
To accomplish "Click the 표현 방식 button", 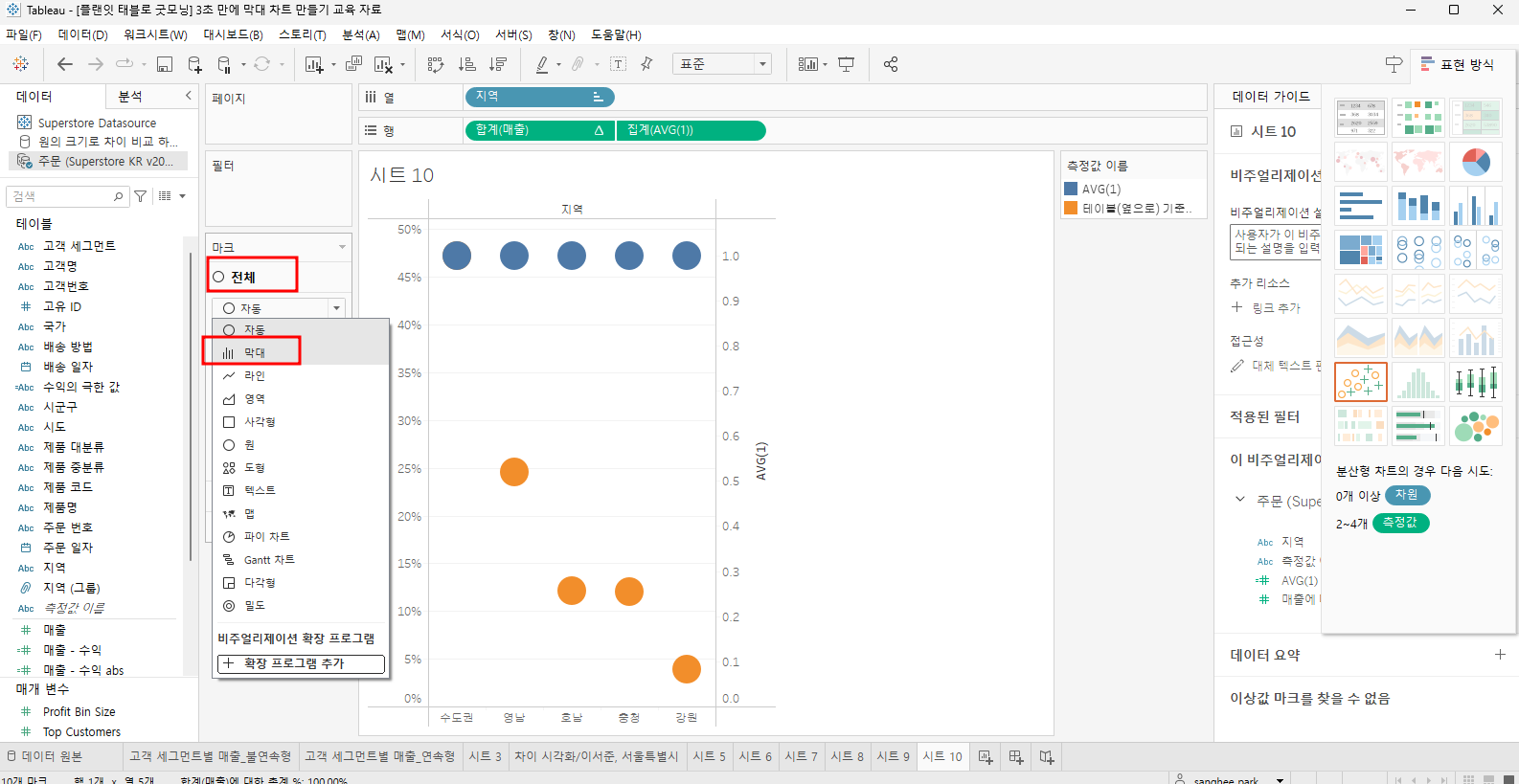I will click(1457, 64).
